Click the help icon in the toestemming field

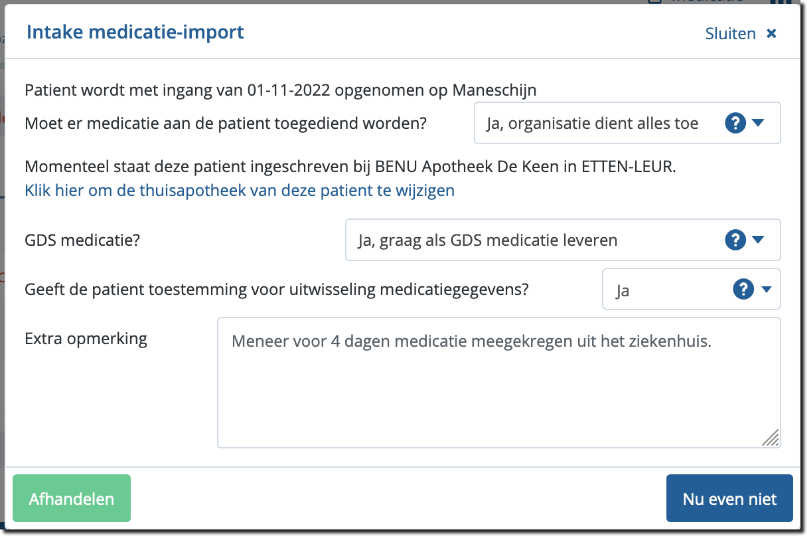[x=743, y=290]
